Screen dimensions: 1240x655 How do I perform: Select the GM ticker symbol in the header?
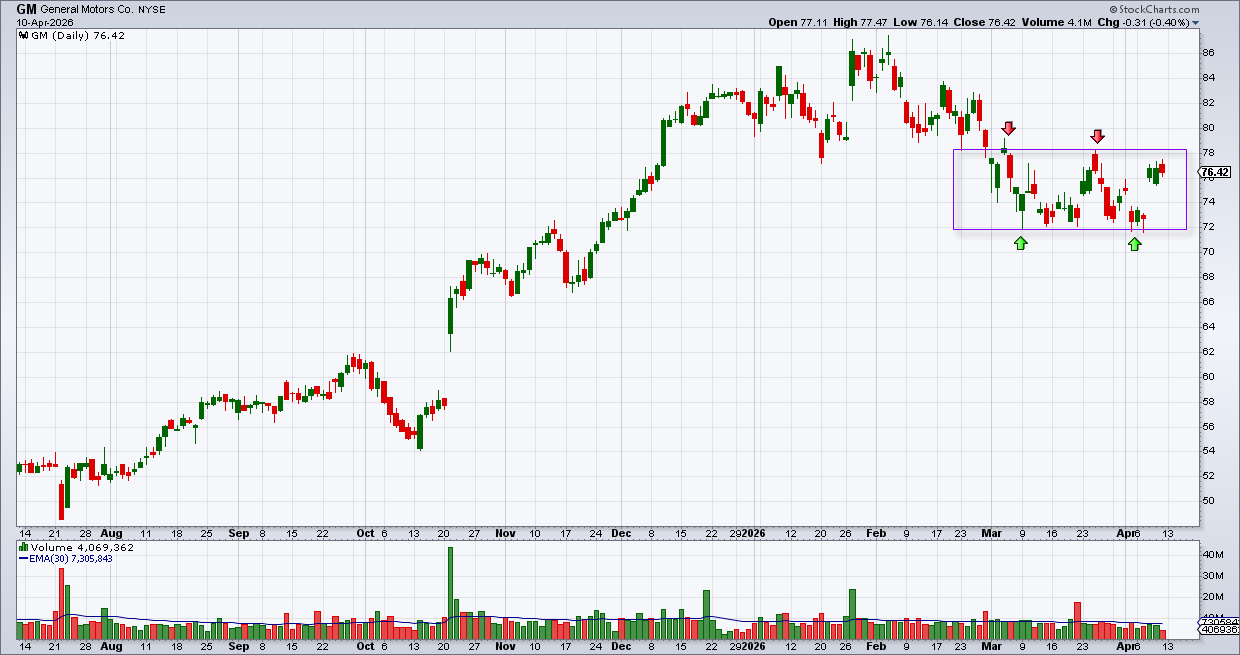(26, 8)
